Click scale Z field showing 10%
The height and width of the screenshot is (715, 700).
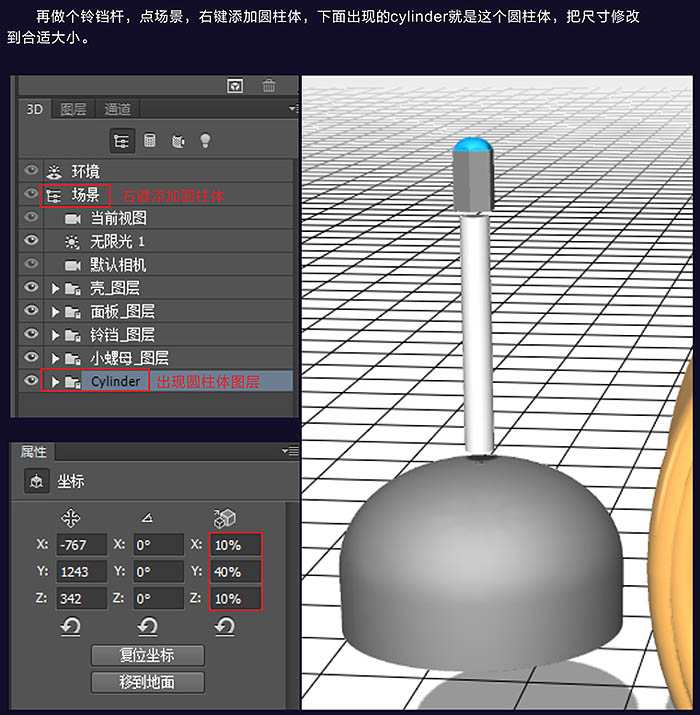coord(236,598)
